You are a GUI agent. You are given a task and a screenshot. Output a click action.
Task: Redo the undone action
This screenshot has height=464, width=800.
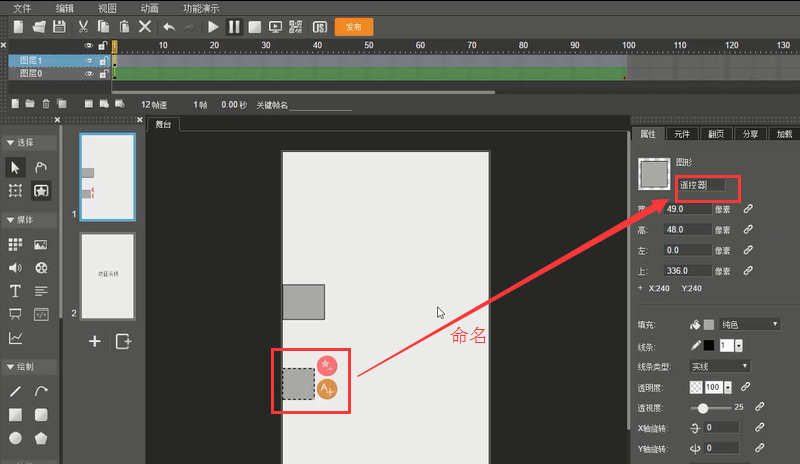coord(189,27)
